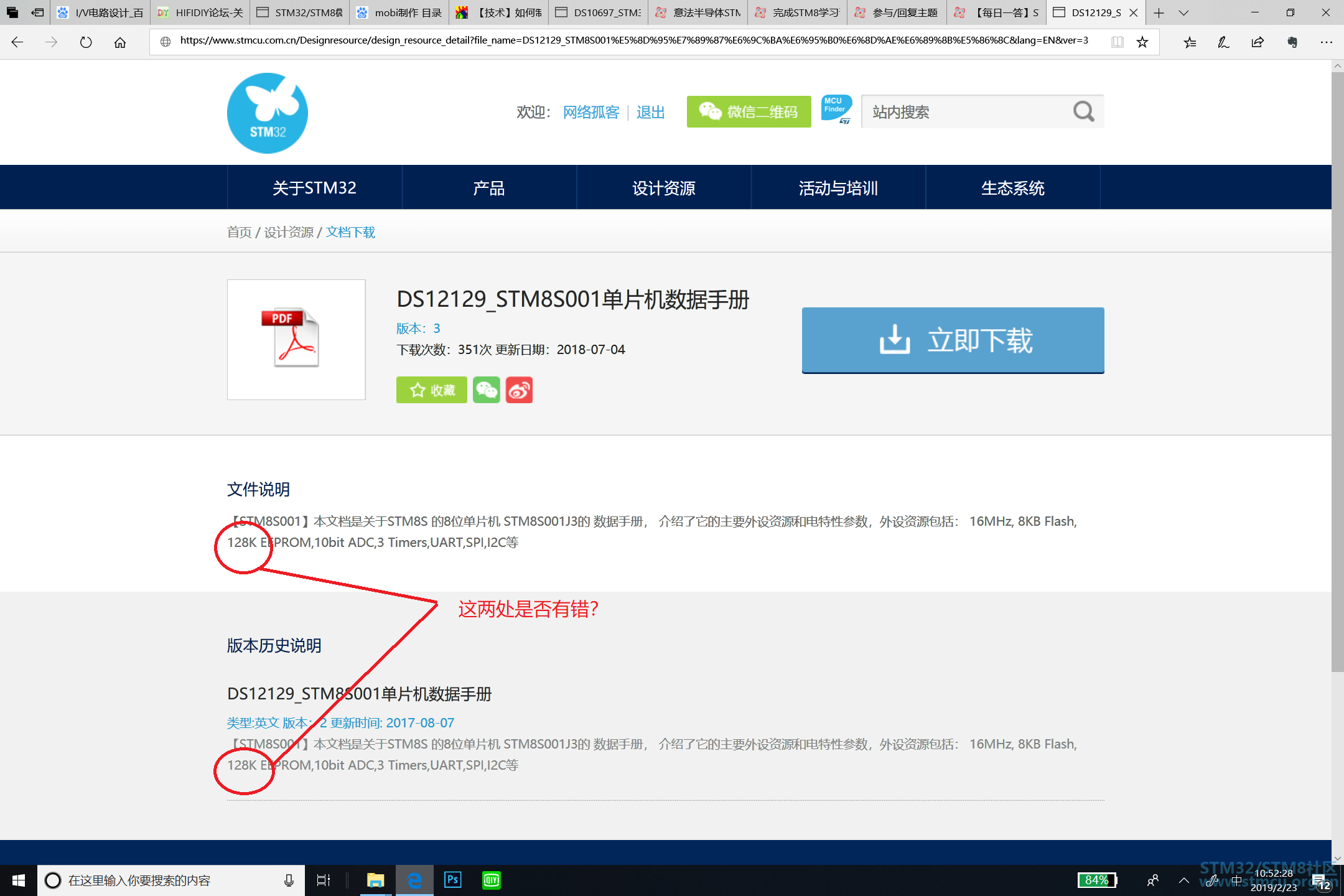Switch to the DS10697_STM tab
This screenshot has height=896, width=1344.
point(599,12)
